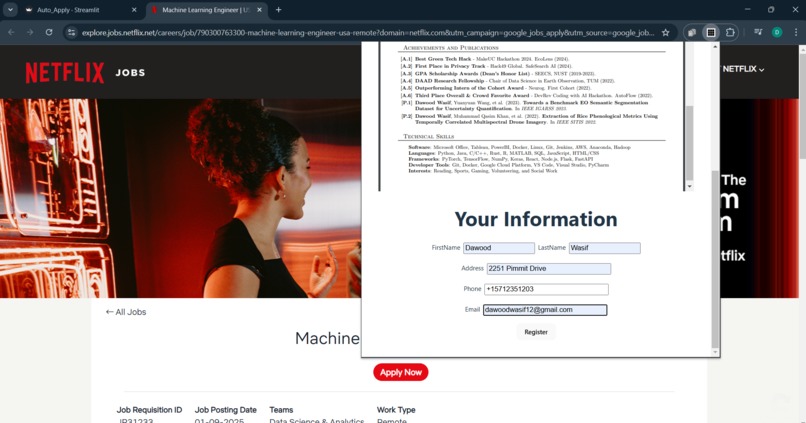Go forward to next page
Image resolution: width=806 pixels, height=423 pixels.
(x=30, y=32)
